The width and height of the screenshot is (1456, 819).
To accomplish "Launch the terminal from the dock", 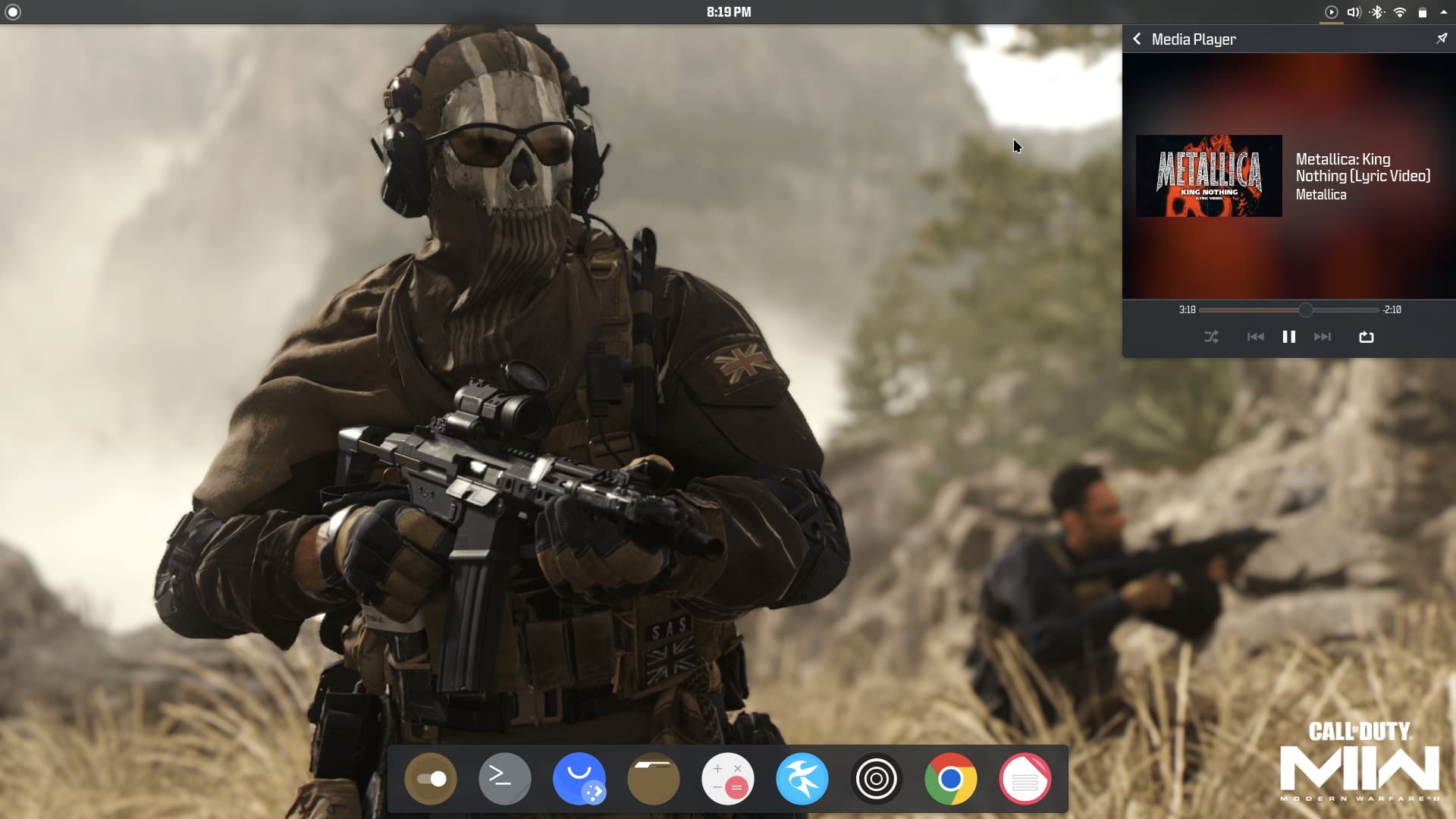I will coord(505,779).
